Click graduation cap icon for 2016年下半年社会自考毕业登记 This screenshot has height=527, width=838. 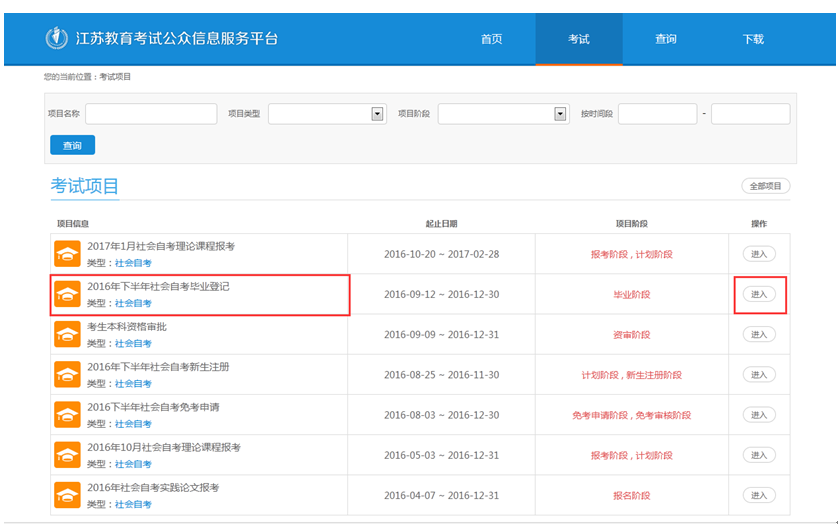pyautogui.click(x=67, y=294)
